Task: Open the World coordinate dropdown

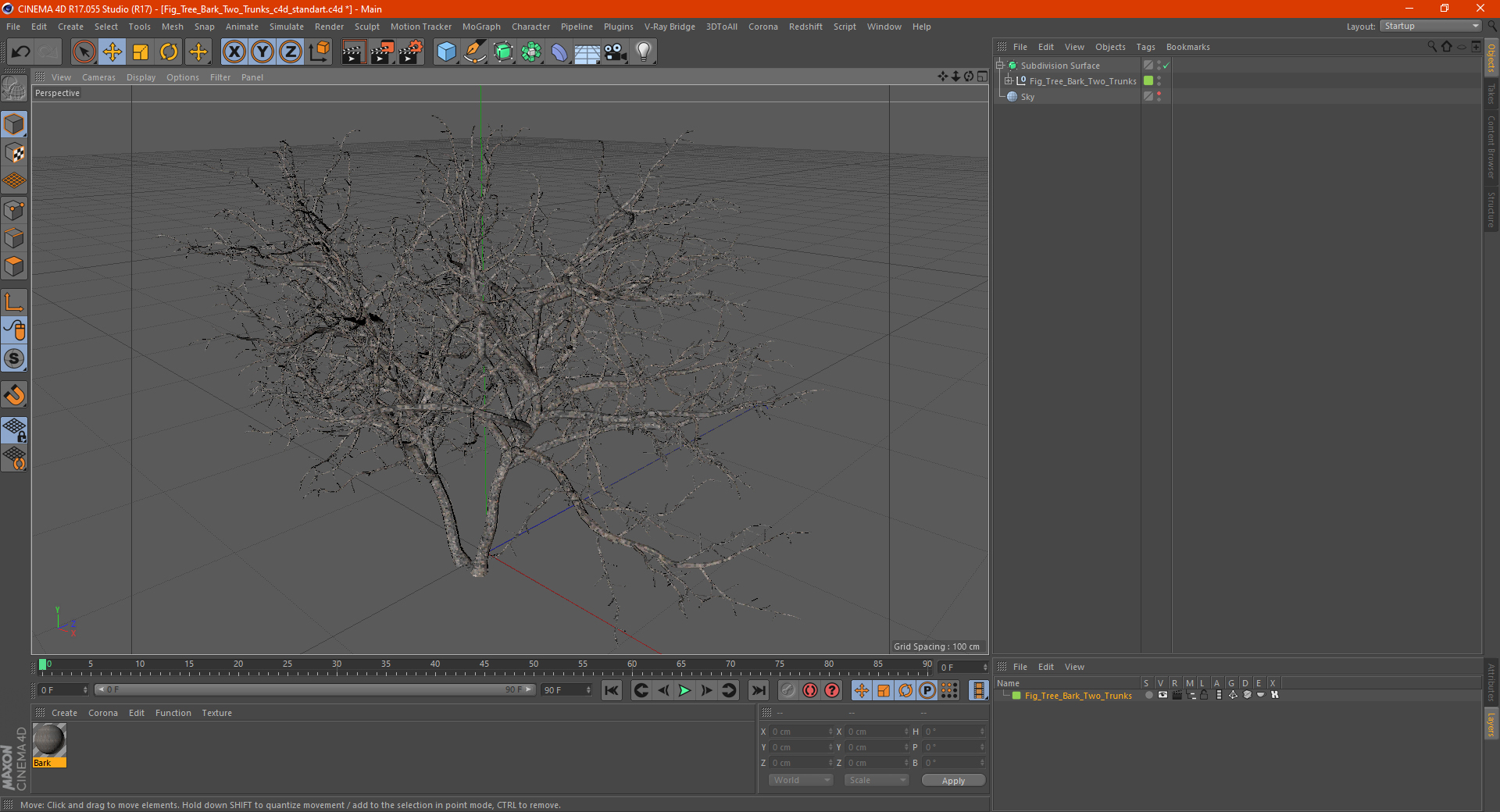Action: click(801, 780)
